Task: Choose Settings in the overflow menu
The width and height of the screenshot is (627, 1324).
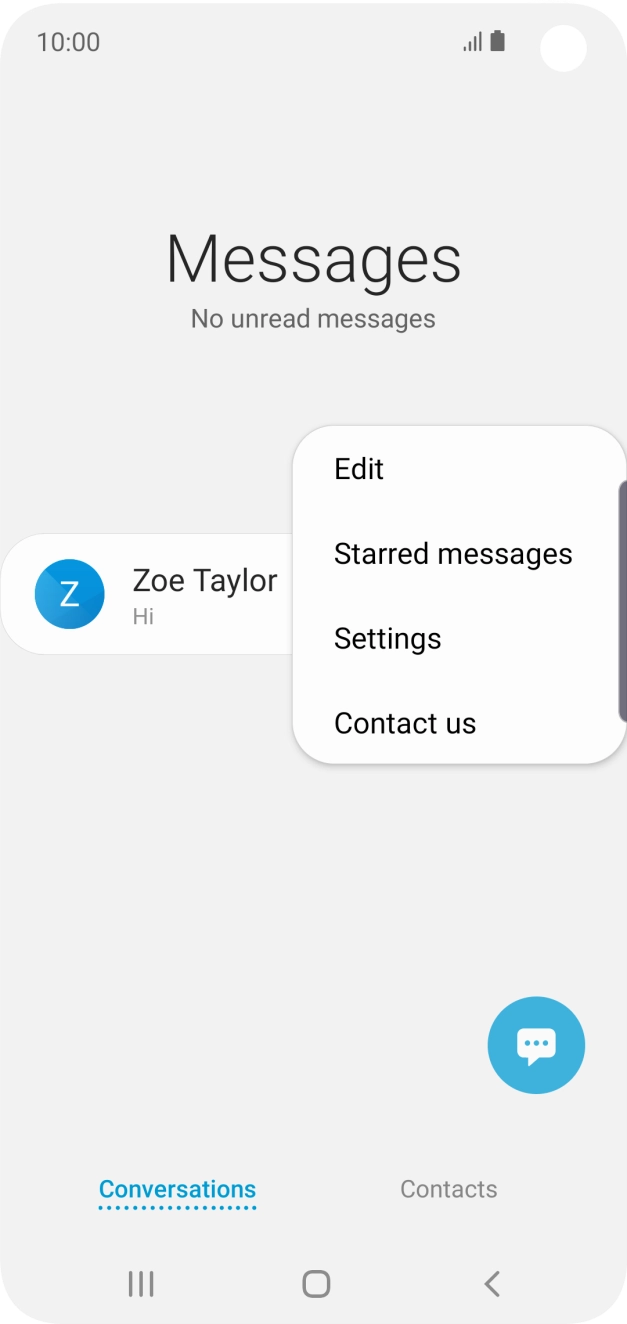Action: pos(387,639)
